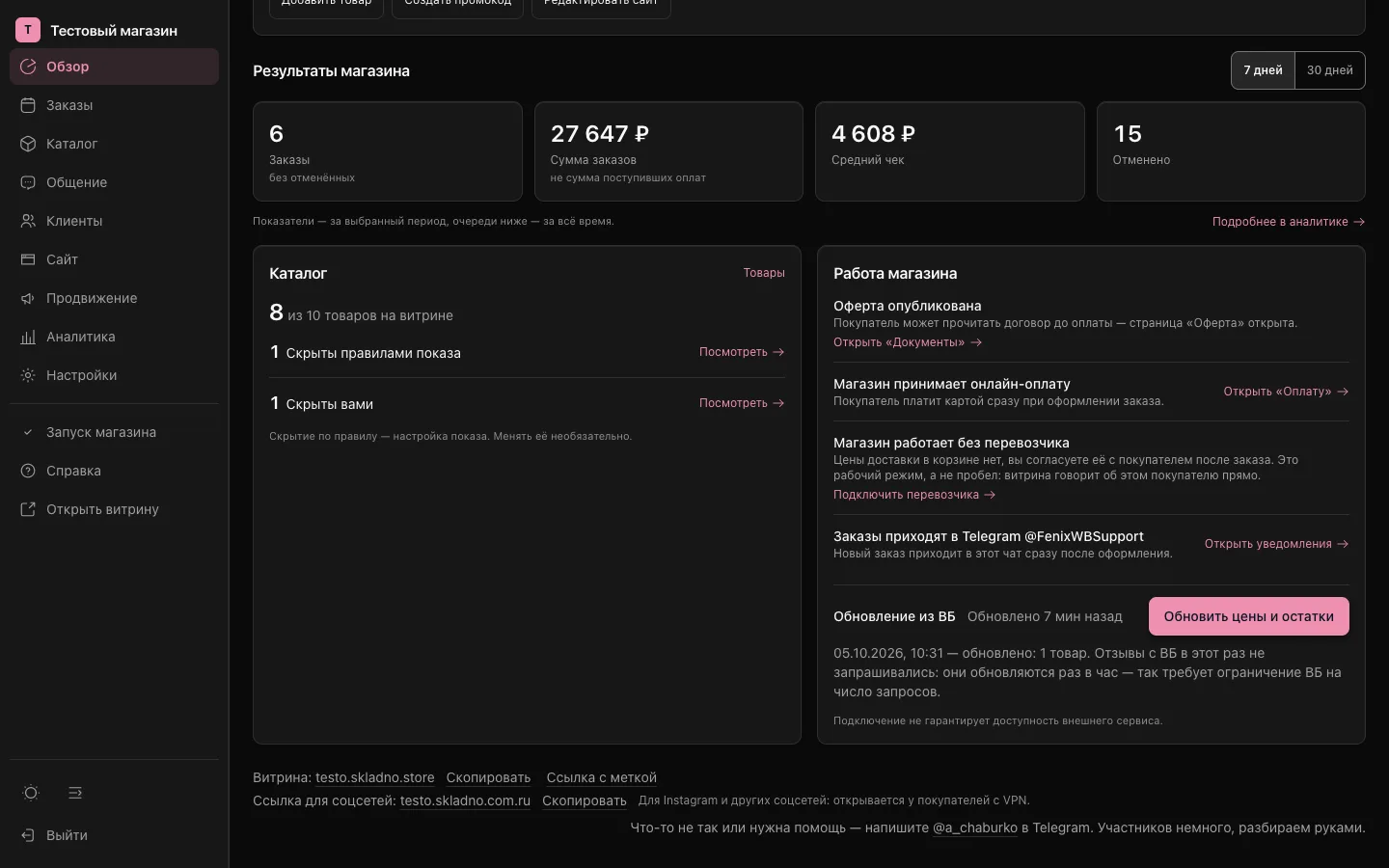
Task: Click the «Магазин работает без перевозчика» heading
Action: tap(951, 443)
